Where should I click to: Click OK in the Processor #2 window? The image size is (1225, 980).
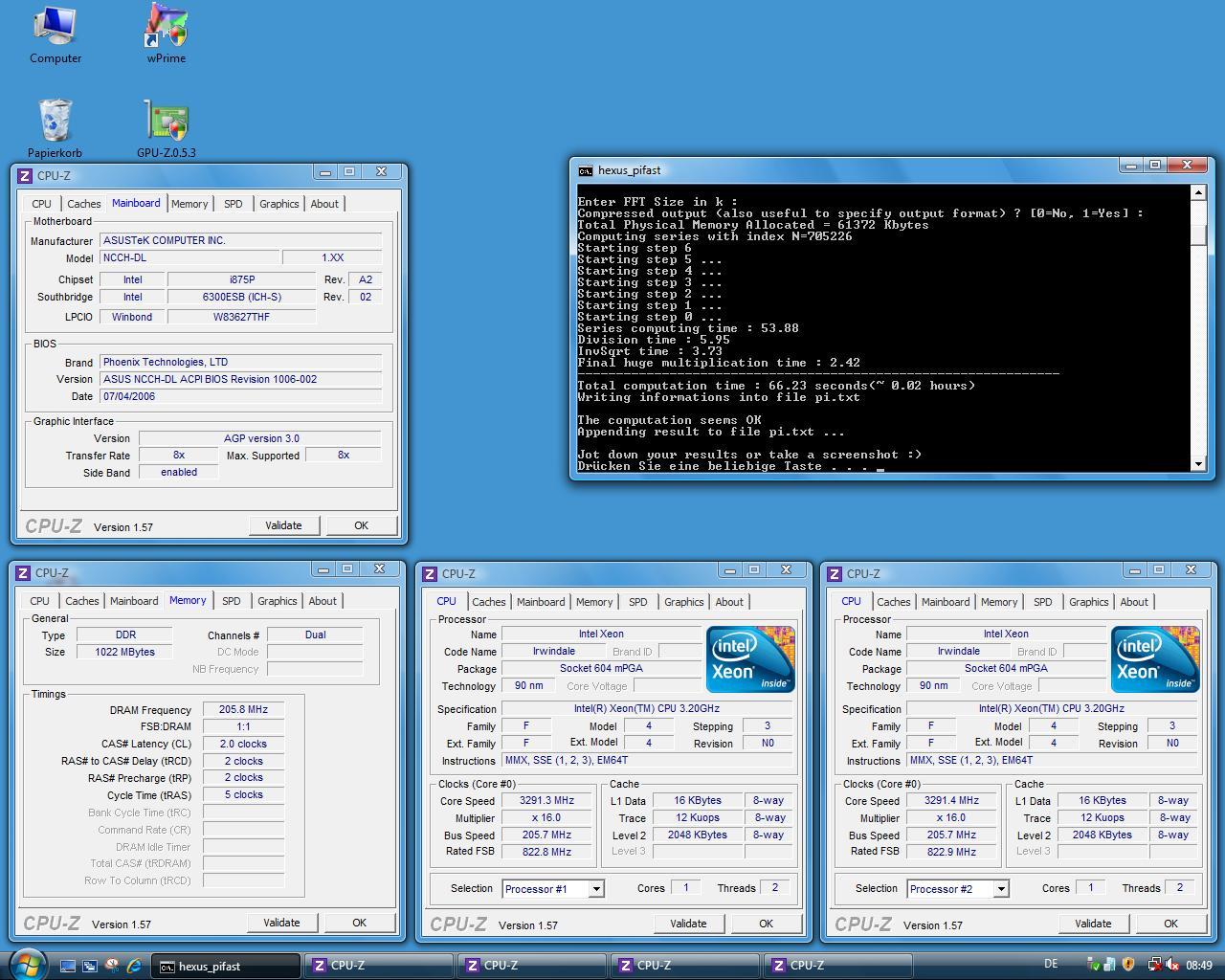[1170, 924]
